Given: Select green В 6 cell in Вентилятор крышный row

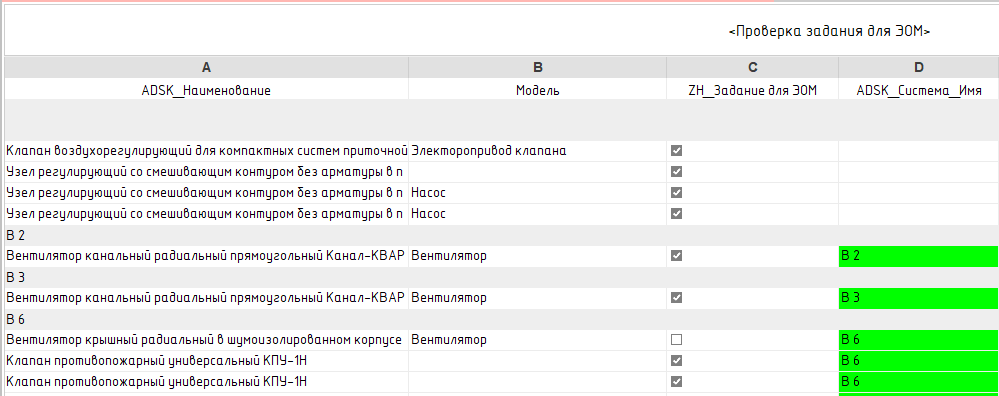Looking at the screenshot, I should [919, 340].
